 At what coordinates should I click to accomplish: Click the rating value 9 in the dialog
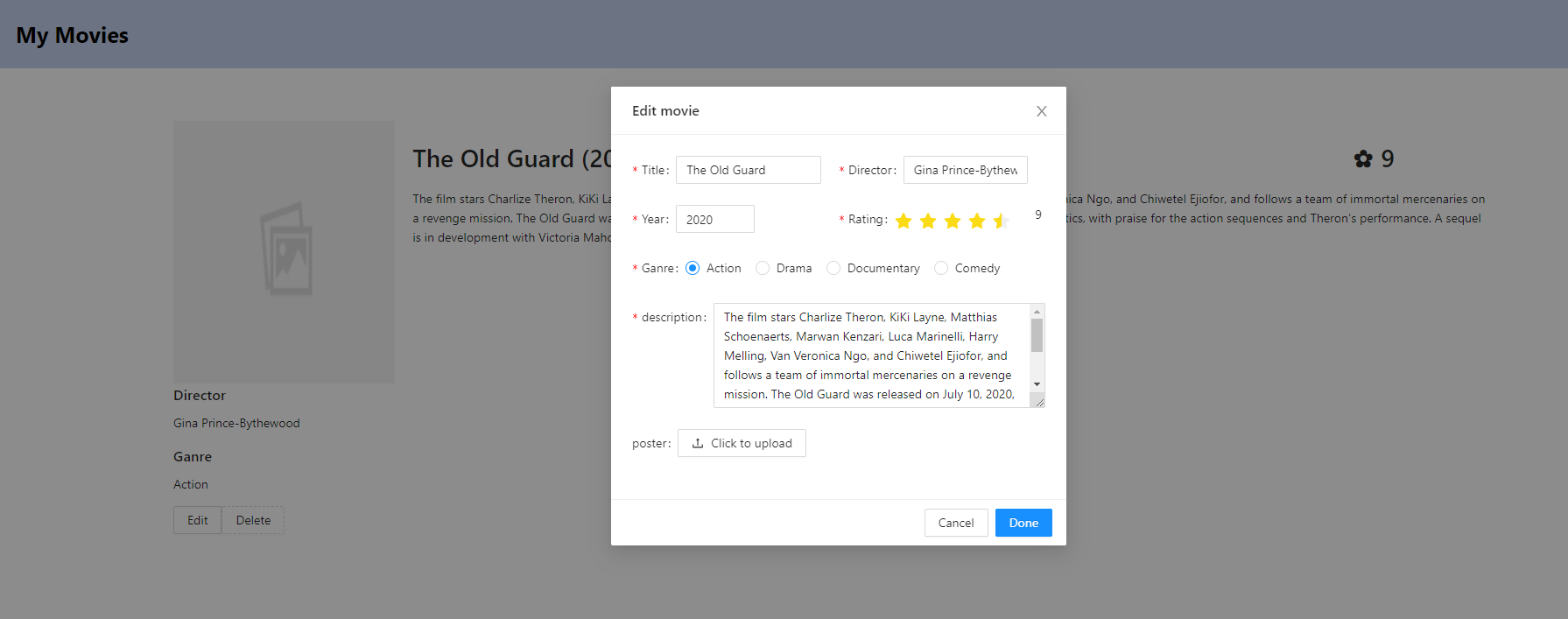click(1038, 215)
